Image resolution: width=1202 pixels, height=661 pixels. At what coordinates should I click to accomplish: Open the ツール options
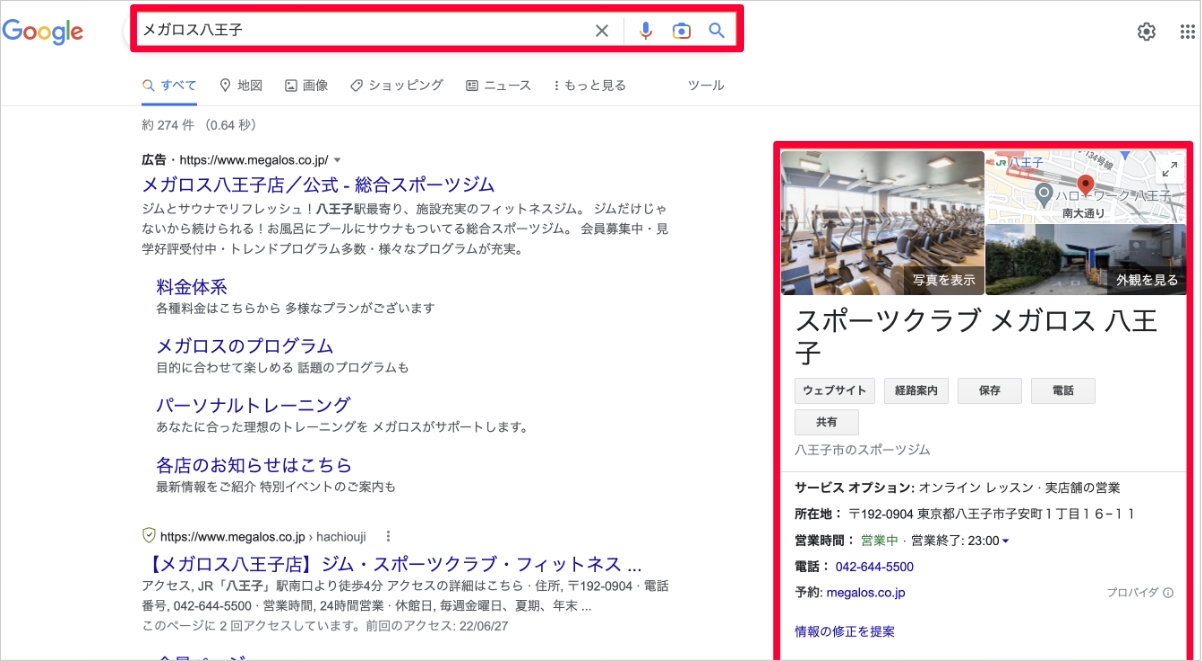click(706, 86)
